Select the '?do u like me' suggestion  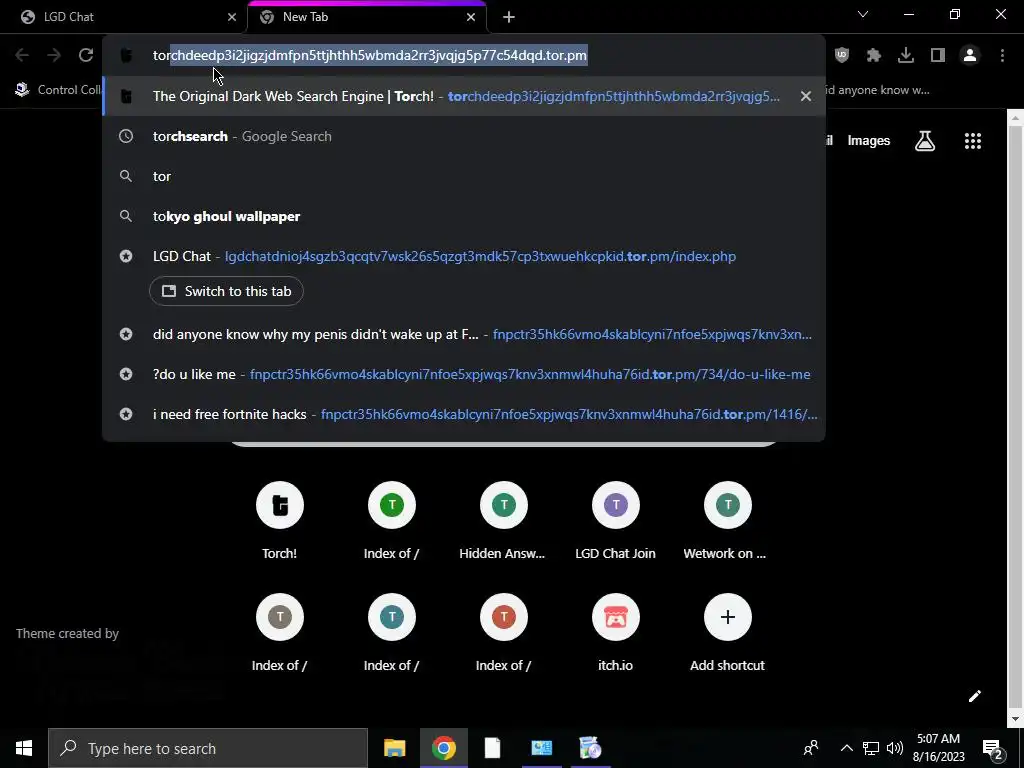pyautogui.click(x=464, y=374)
